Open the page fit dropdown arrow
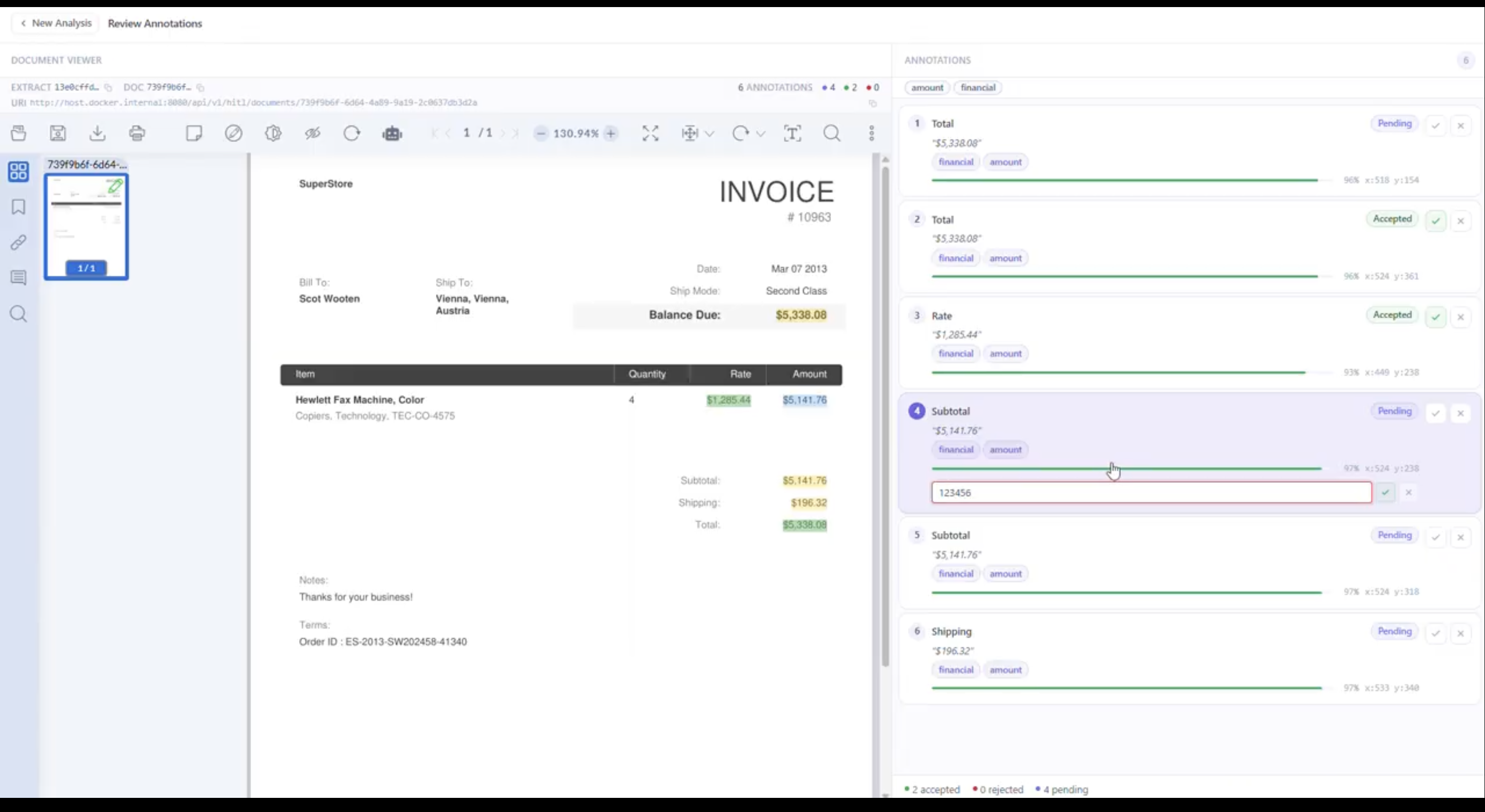The height and width of the screenshot is (812, 1485). (x=710, y=134)
